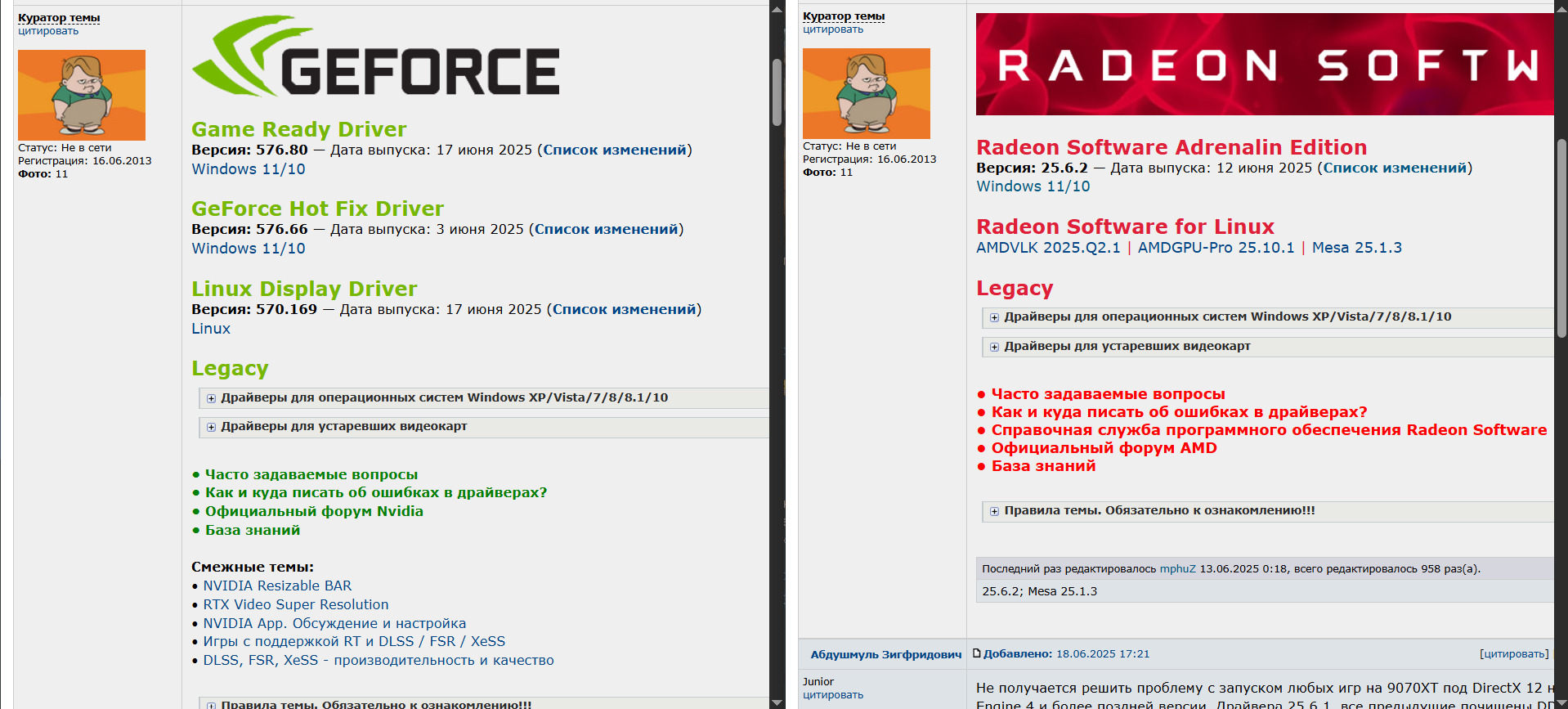Open mphuZ profile link in the edit note

tap(1178, 569)
